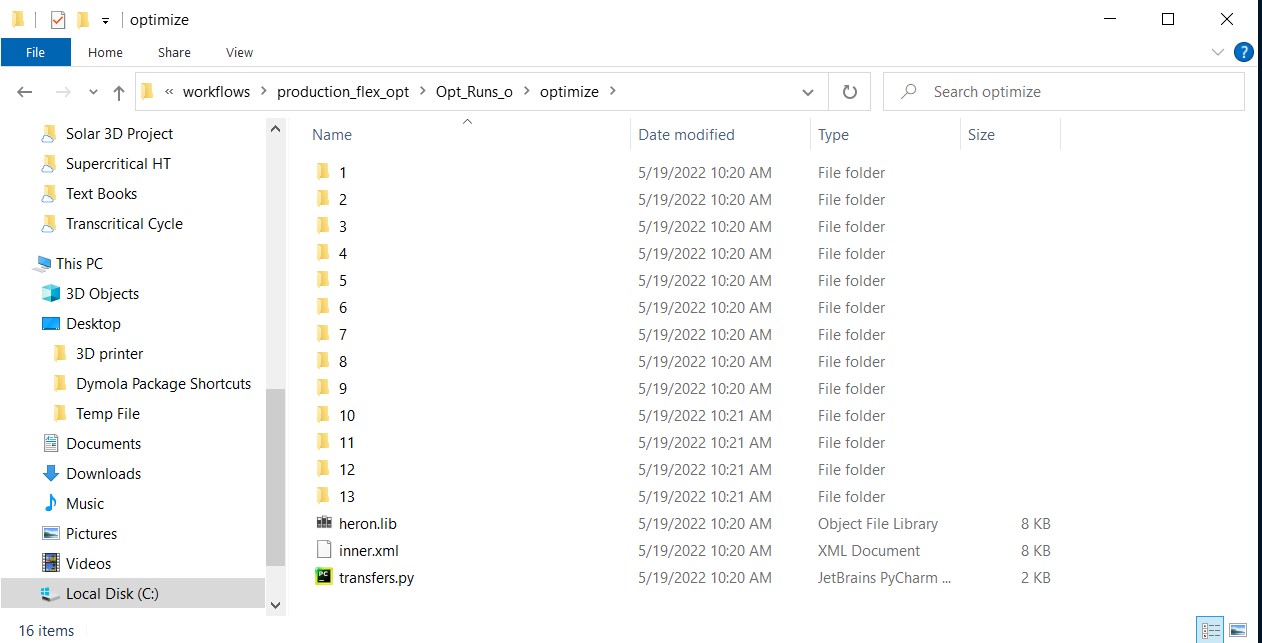The image size is (1262, 643).
Task: Switch to large thumbnails view in status bar
Action: [1240, 629]
